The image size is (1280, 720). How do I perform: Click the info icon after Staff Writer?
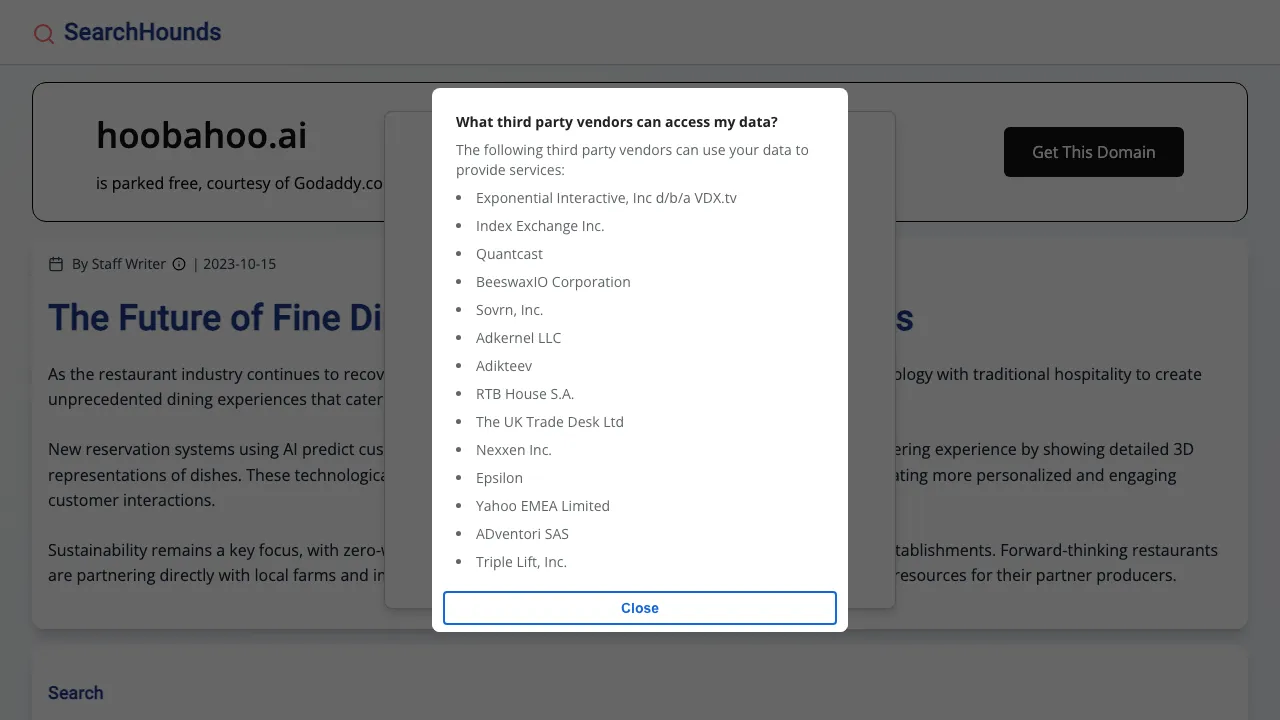tap(179, 264)
